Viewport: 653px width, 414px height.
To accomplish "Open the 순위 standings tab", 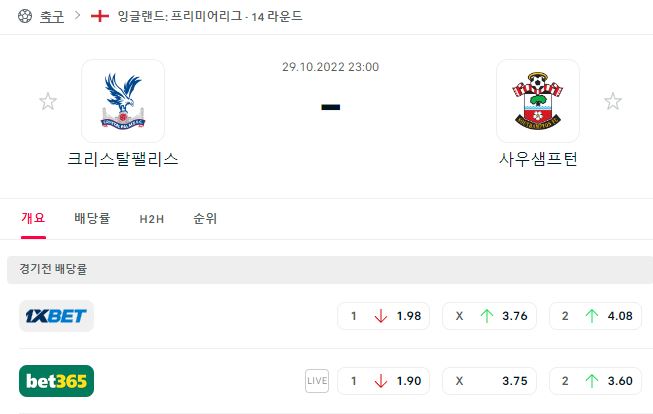I will pyautogui.click(x=205, y=218).
